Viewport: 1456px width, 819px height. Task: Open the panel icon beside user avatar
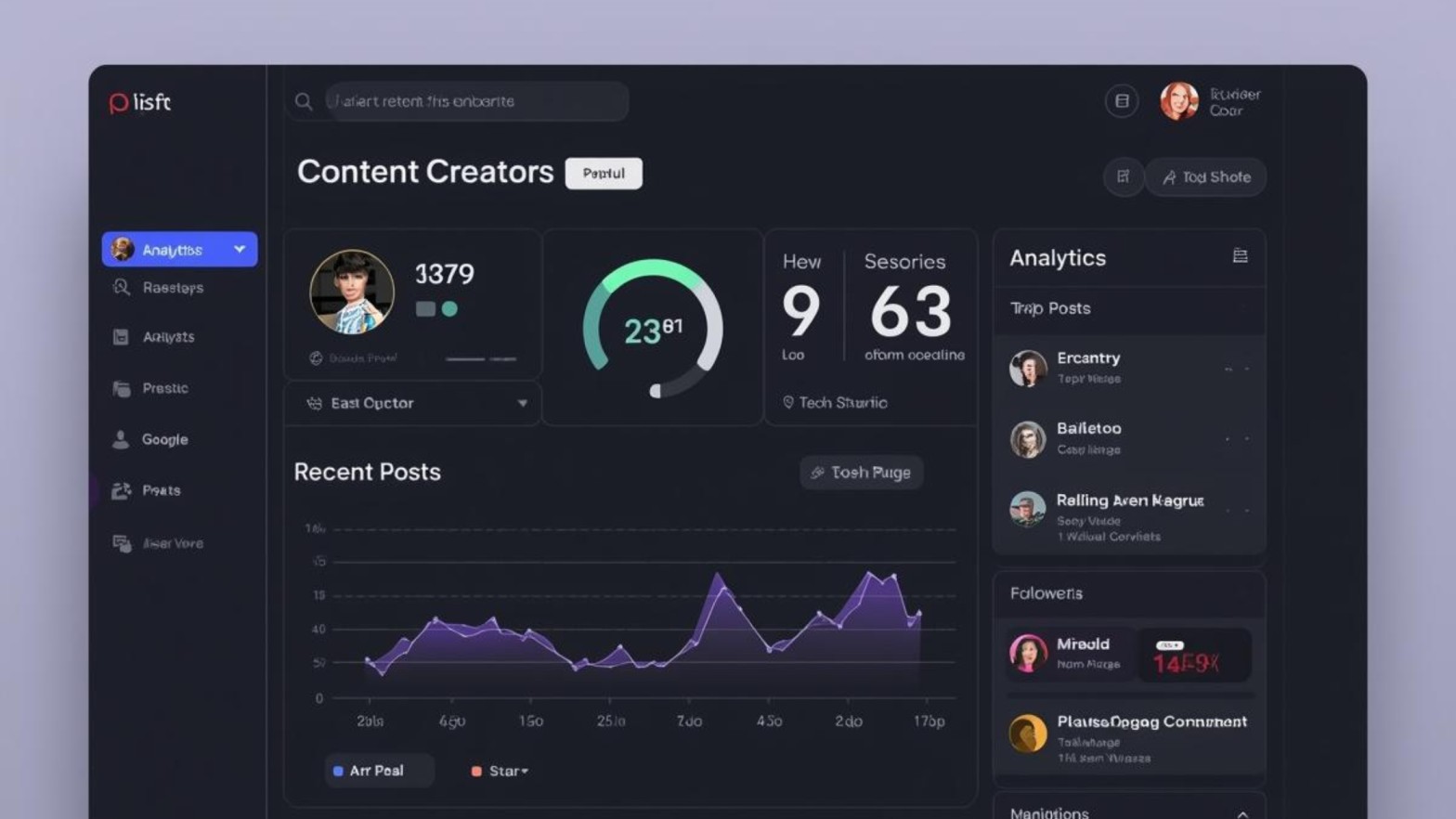[1122, 101]
